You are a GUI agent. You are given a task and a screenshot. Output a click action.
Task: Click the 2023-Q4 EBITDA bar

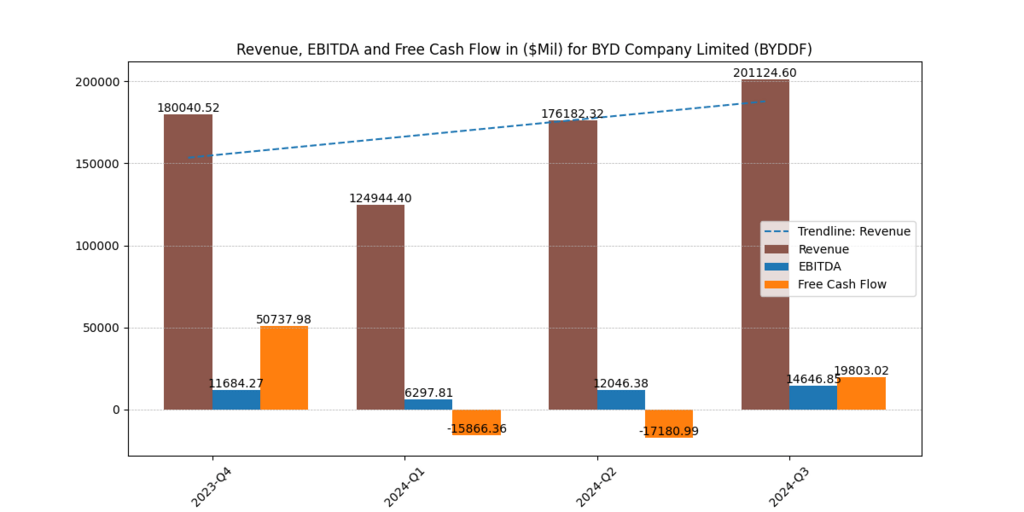point(236,400)
